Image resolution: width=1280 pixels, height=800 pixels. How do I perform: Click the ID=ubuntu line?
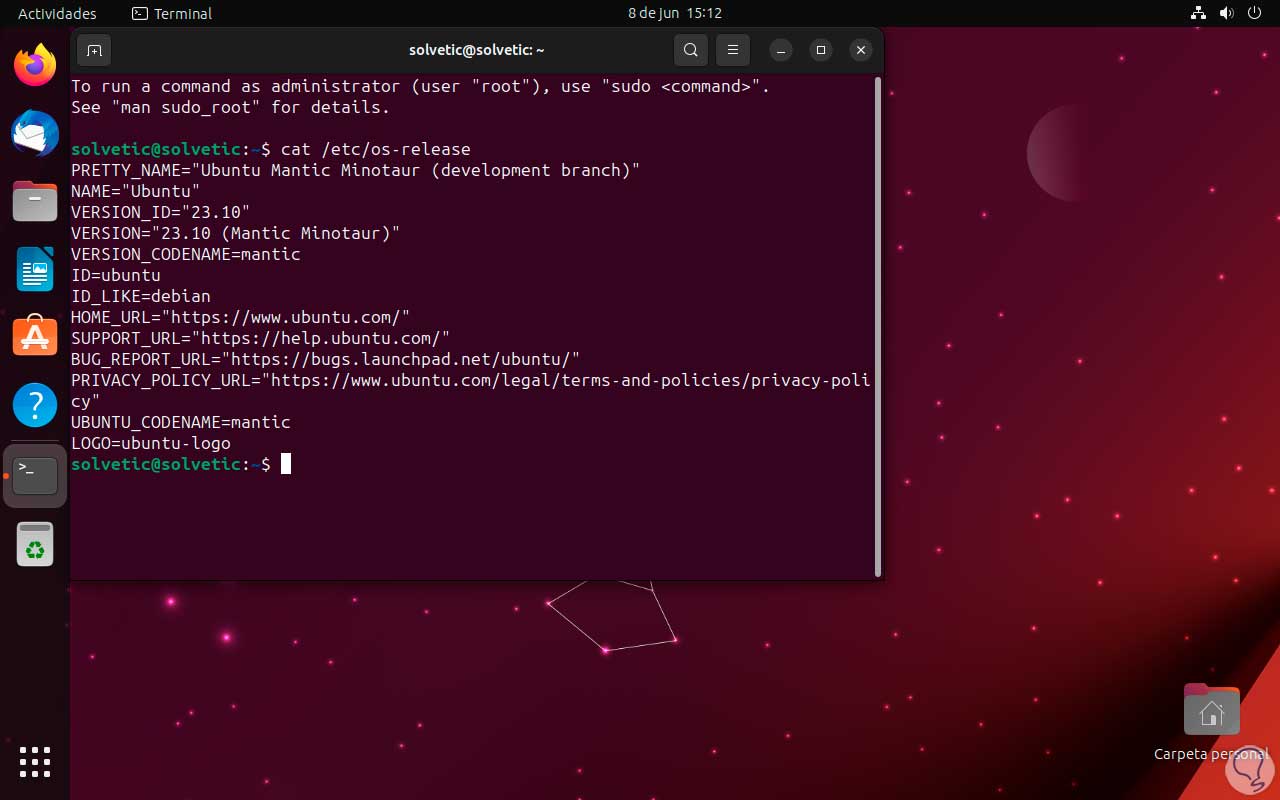(x=116, y=275)
